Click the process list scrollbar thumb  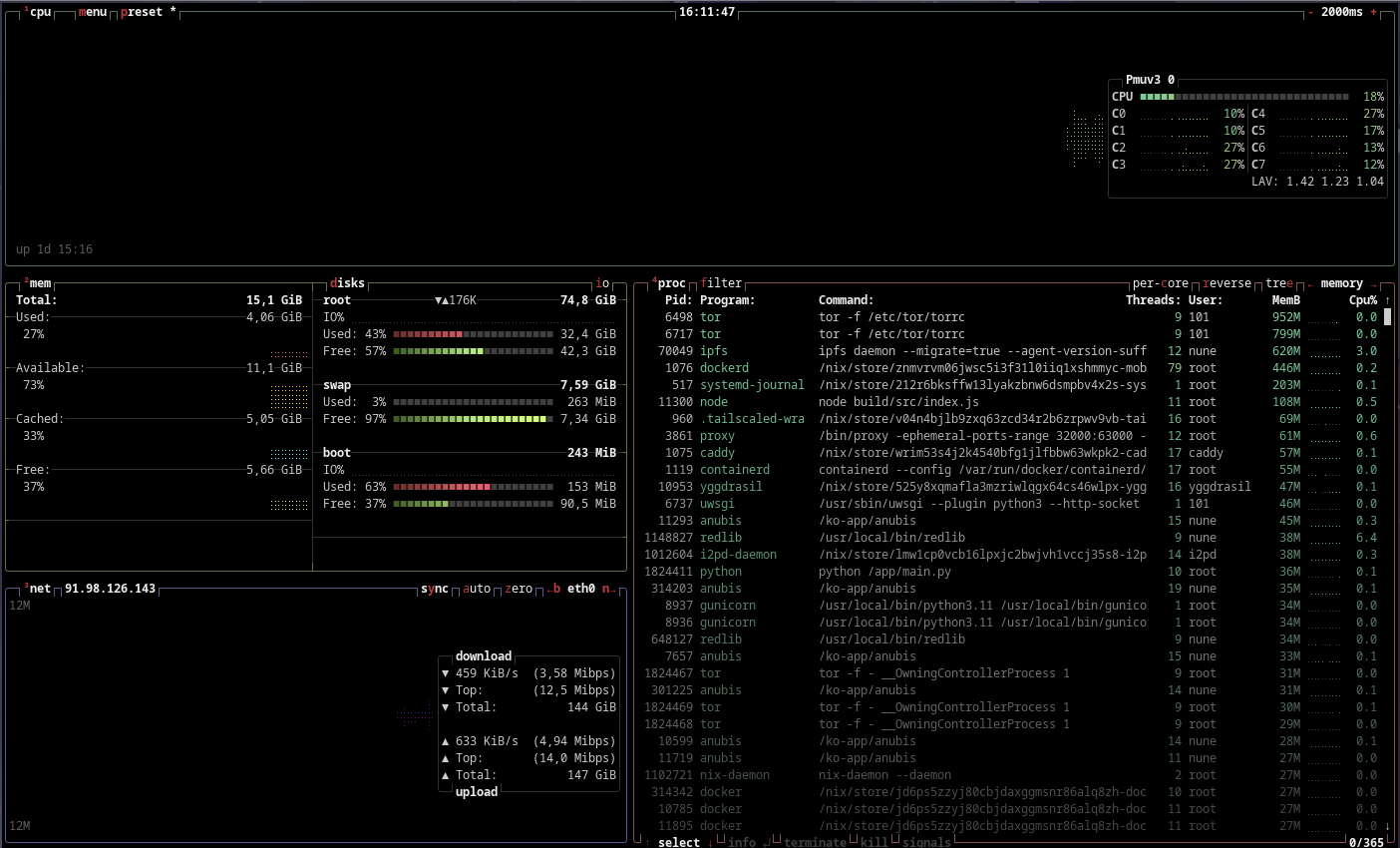point(1387,317)
